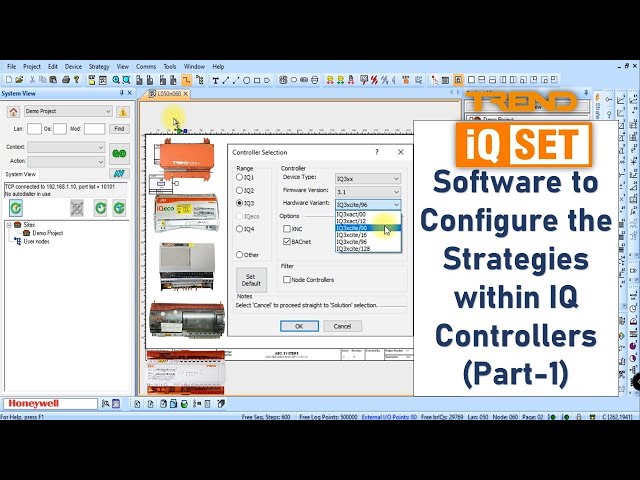The height and width of the screenshot is (480, 640).
Task: Select the Other range radio button
Action: tap(240, 255)
